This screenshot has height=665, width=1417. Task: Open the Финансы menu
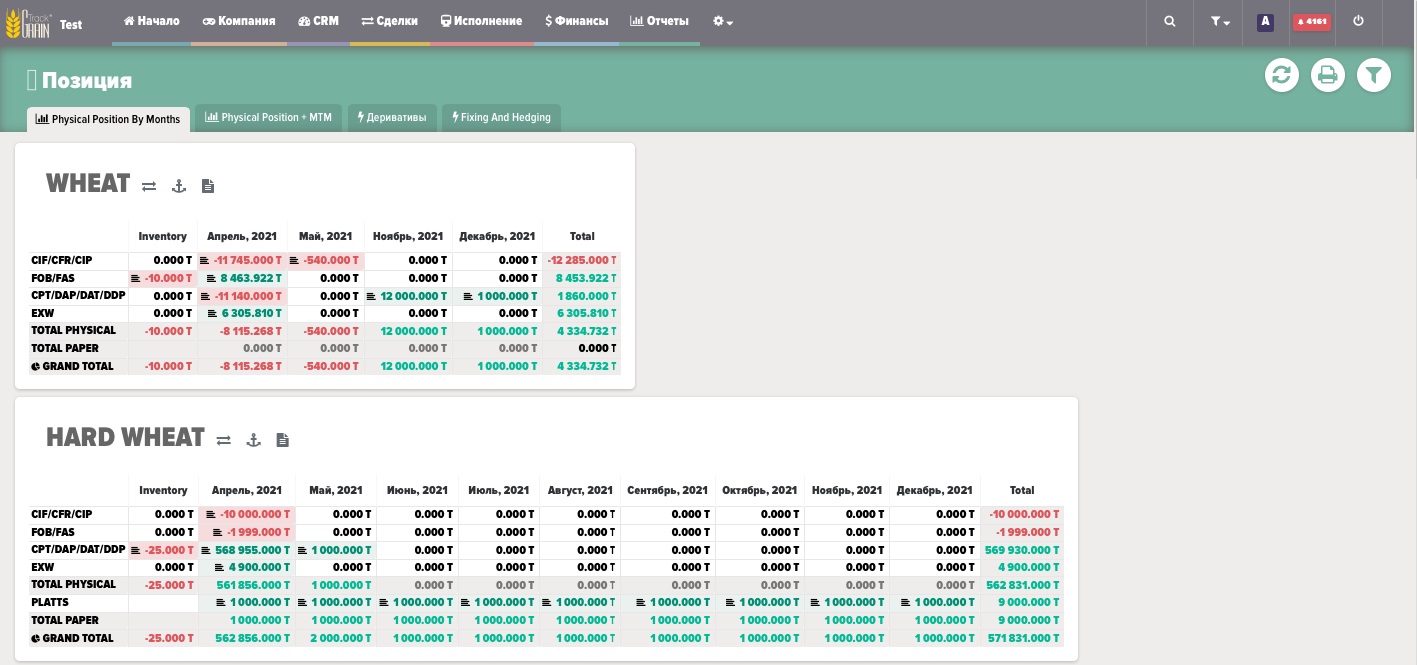[x=577, y=21]
